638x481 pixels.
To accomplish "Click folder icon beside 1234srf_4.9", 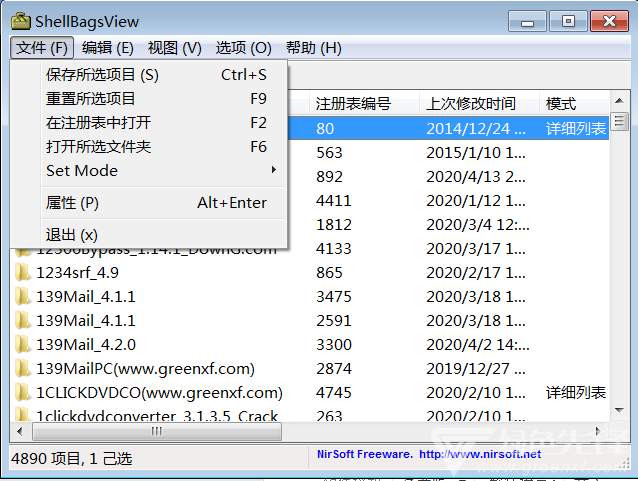I will [x=22, y=273].
